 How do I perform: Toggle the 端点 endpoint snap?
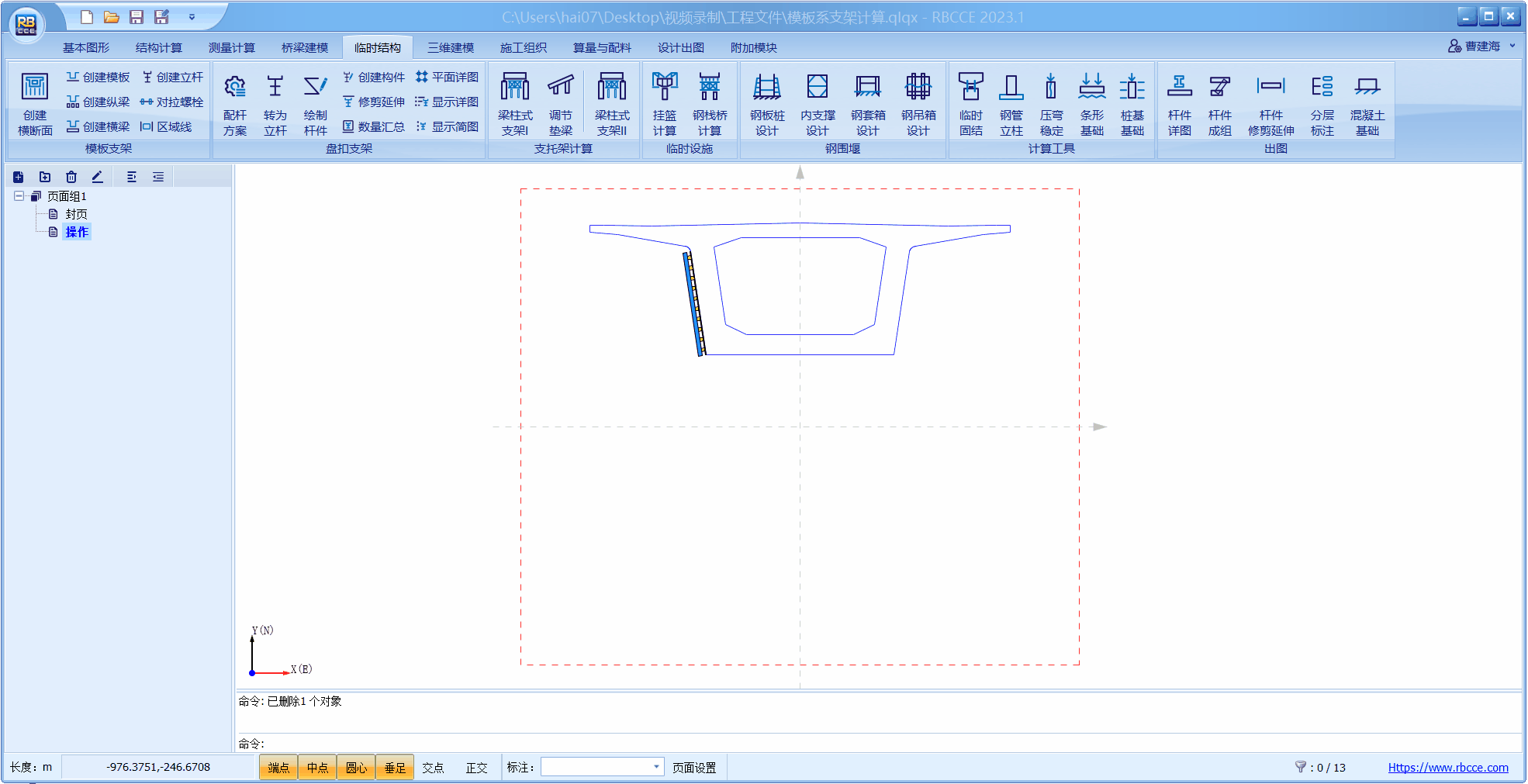click(x=278, y=768)
